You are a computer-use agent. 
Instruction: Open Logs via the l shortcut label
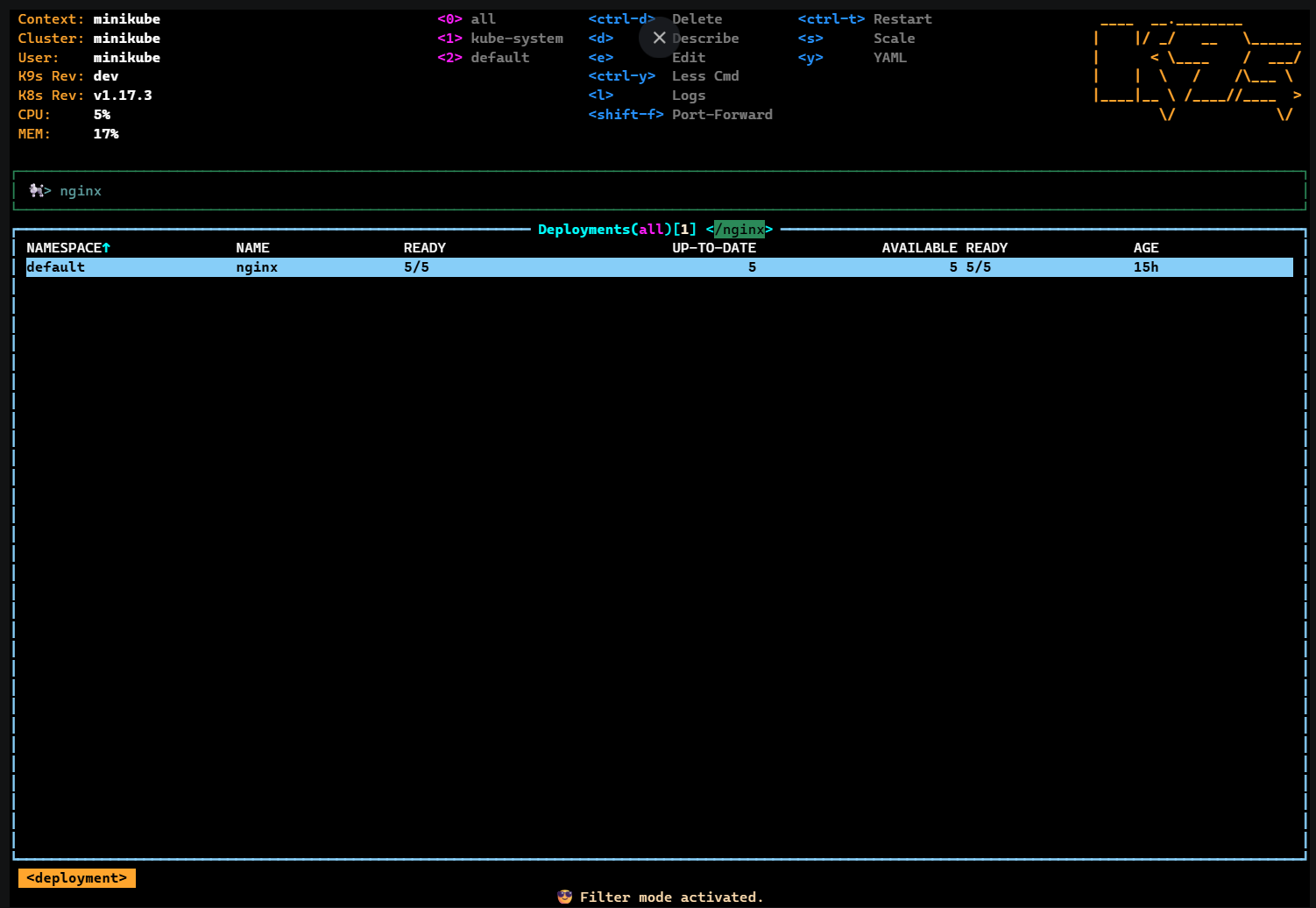point(689,95)
